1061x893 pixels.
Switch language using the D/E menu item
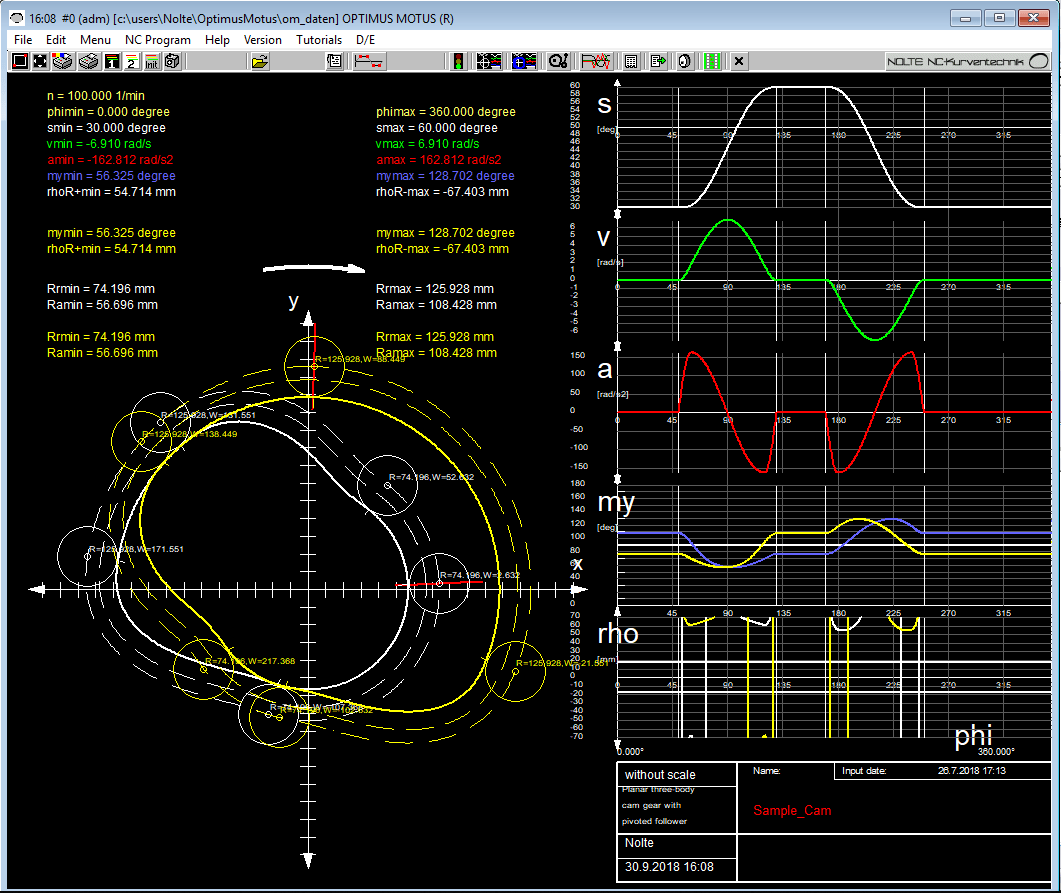(x=366, y=40)
